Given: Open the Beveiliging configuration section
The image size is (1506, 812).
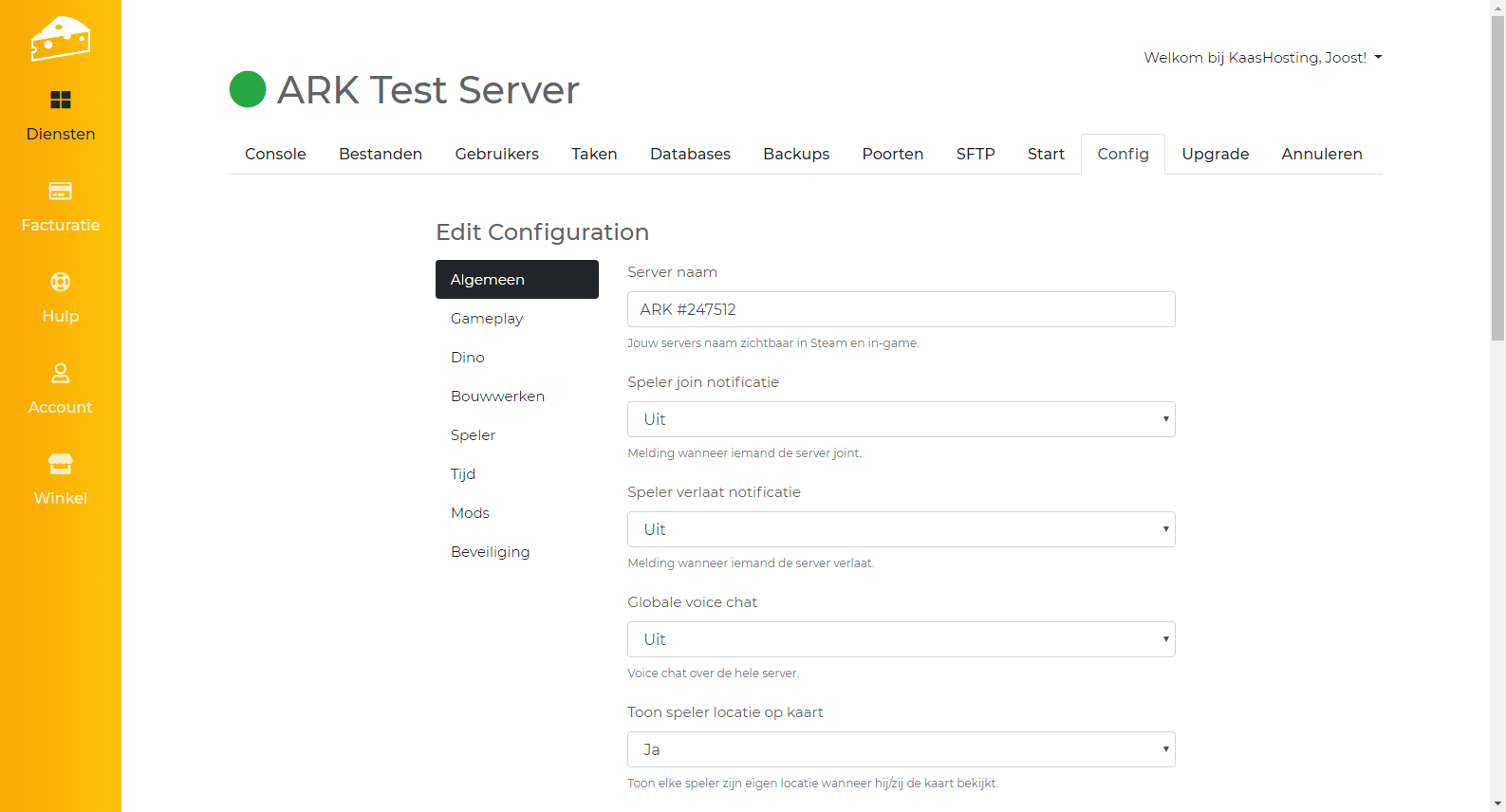Looking at the screenshot, I should point(491,552).
